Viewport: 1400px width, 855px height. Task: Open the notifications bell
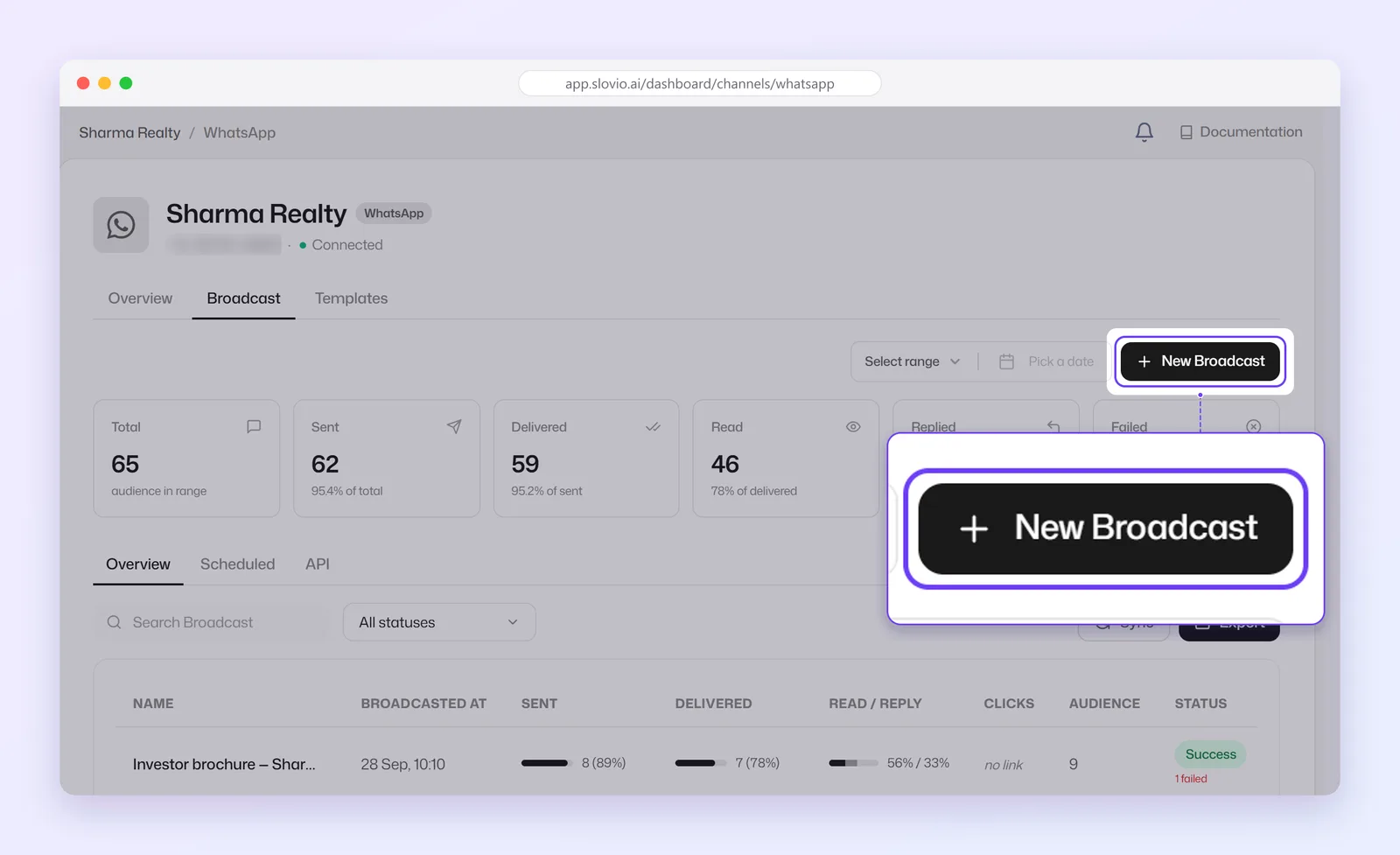click(x=1144, y=132)
